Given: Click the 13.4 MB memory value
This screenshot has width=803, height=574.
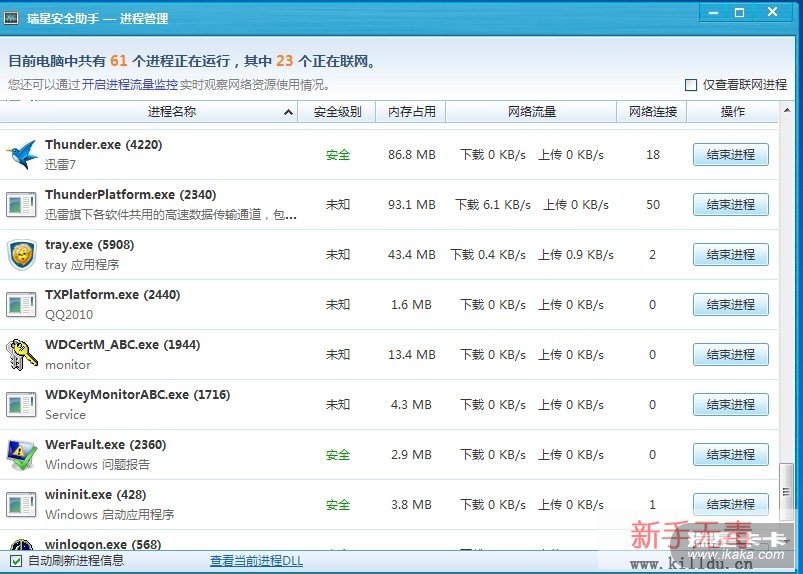Looking at the screenshot, I should coord(411,354).
